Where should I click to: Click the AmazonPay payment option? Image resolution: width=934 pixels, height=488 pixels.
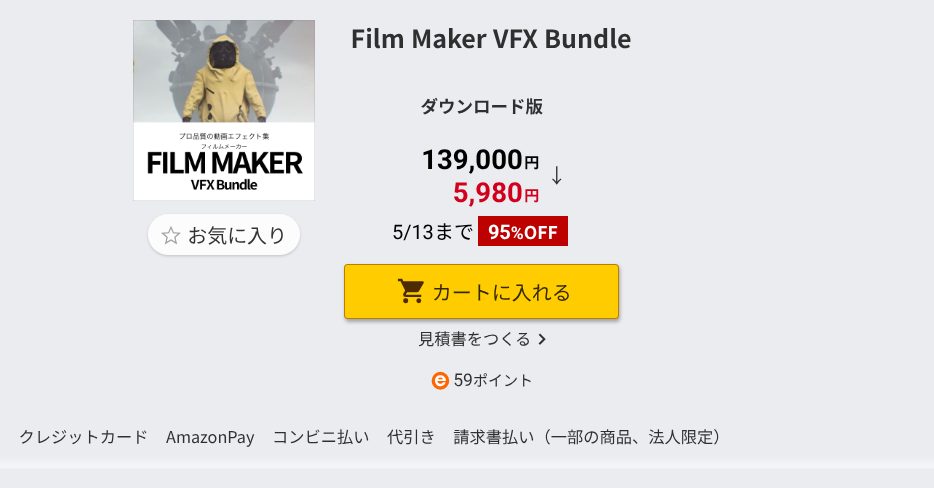(x=210, y=437)
